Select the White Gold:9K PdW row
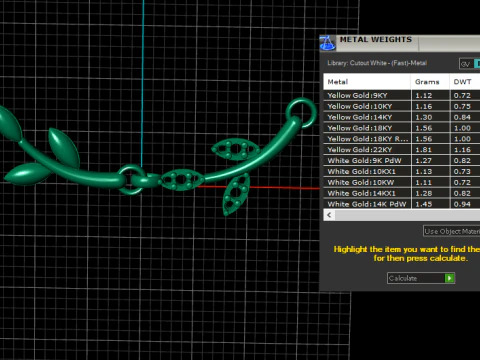The height and width of the screenshot is (360, 480). point(402,161)
